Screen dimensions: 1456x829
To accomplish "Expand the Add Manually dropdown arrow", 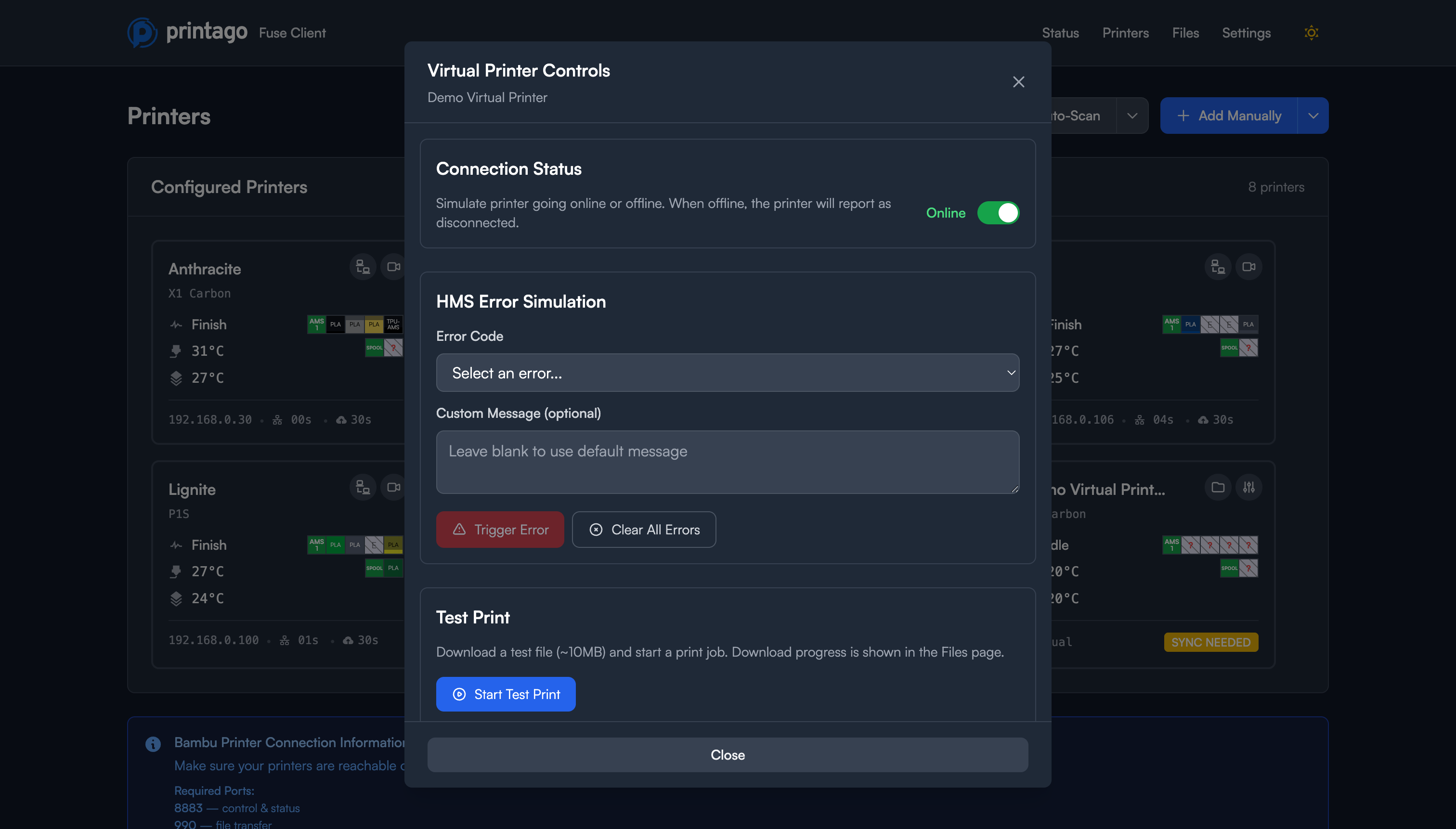I will pyautogui.click(x=1313, y=115).
